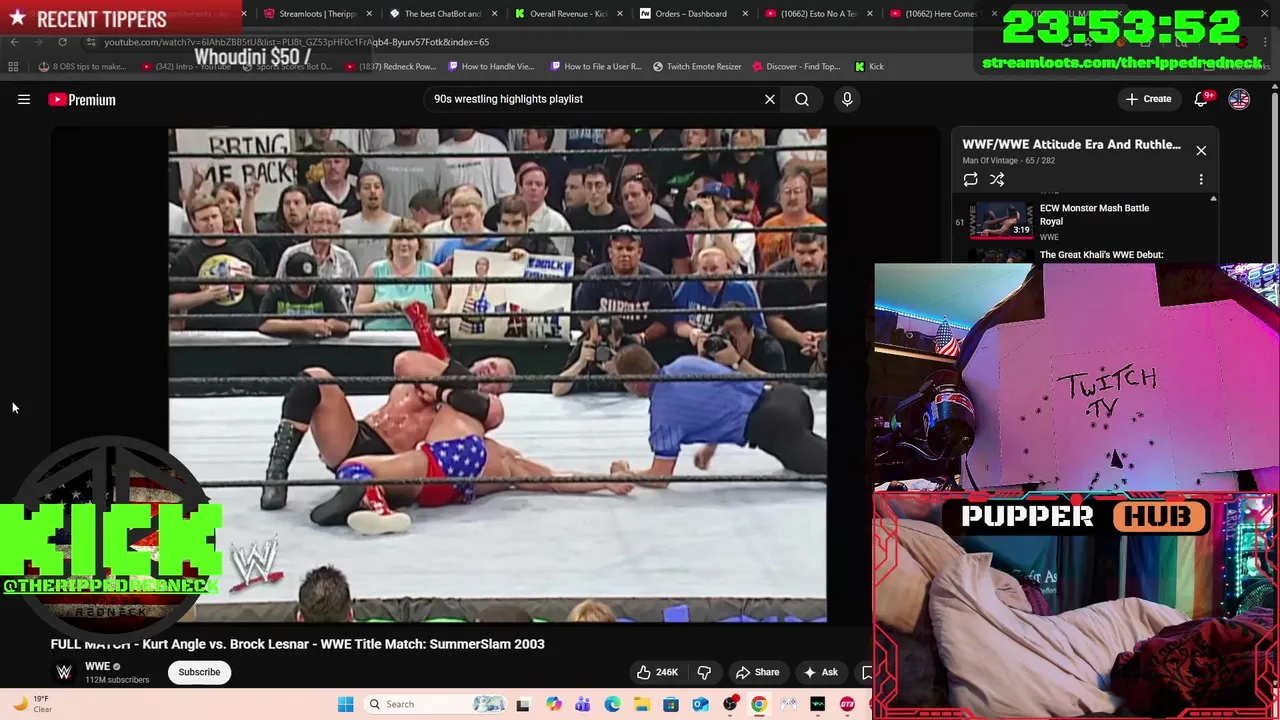Open the account avatar menu

click(x=1239, y=99)
